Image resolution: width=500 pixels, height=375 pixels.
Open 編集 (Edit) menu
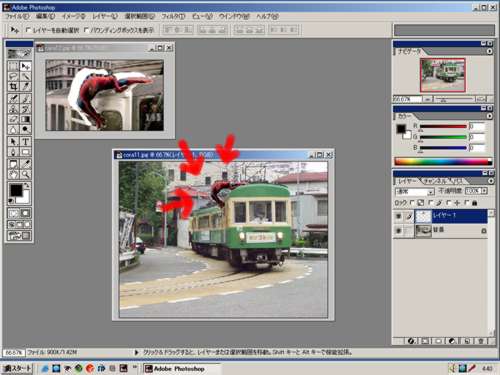coord(45,16)
